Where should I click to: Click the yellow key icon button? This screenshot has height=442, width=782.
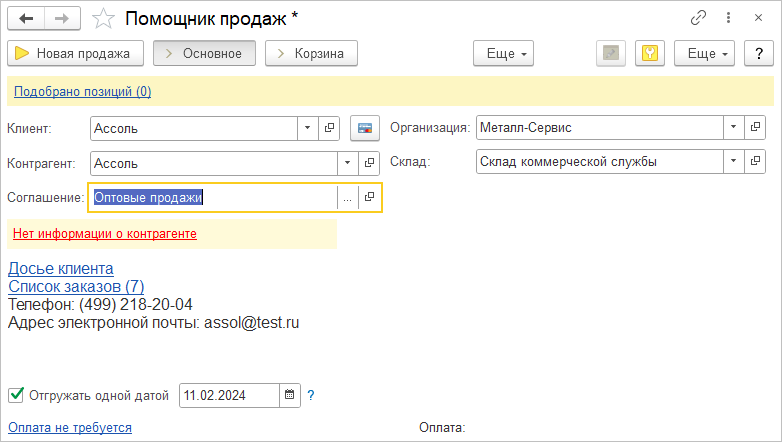click(x=650, y=53)
